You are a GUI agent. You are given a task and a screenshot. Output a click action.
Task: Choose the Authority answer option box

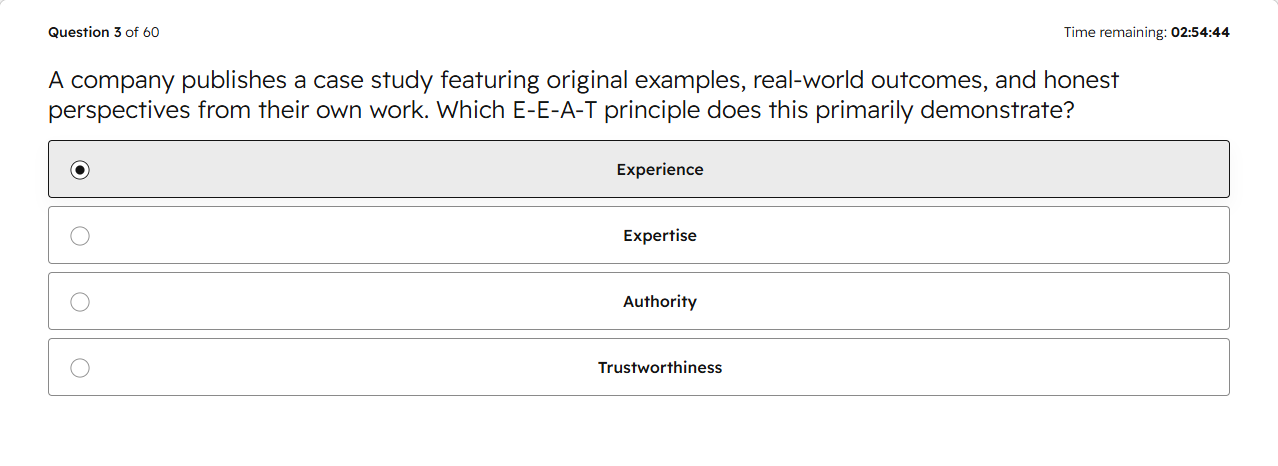coord(639,301)
